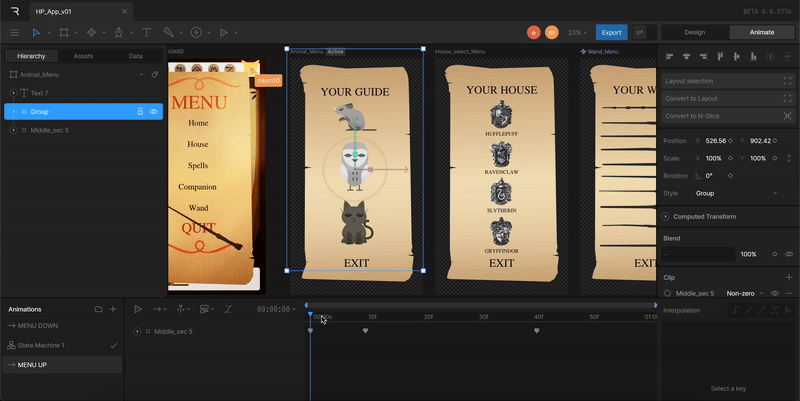Pick the Group/Bone create tool icon
The height and width of the screenshot is (401, 800).
pos(91,32)
